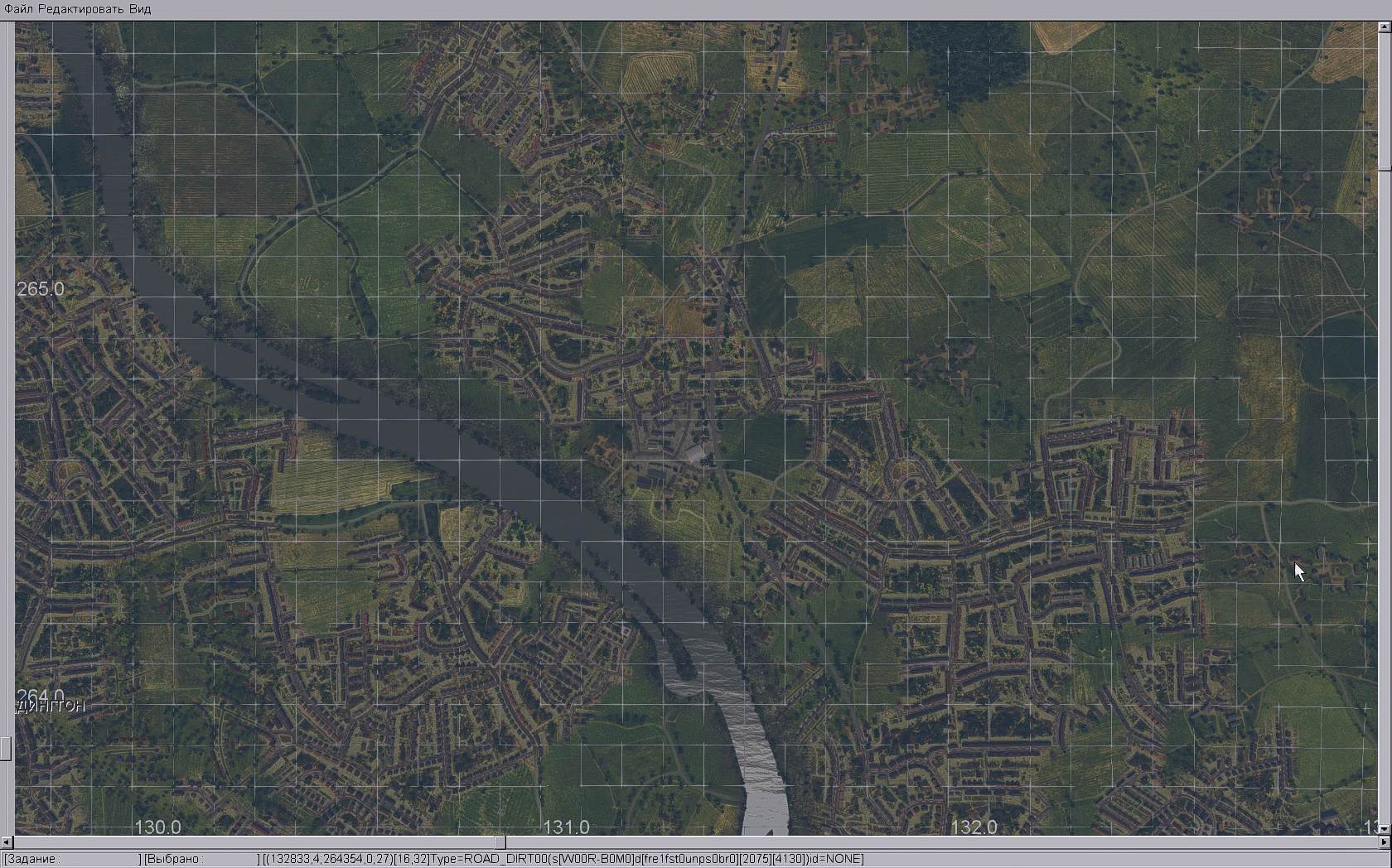Click the 265.0 grid coordinate label

coord(41,289)
